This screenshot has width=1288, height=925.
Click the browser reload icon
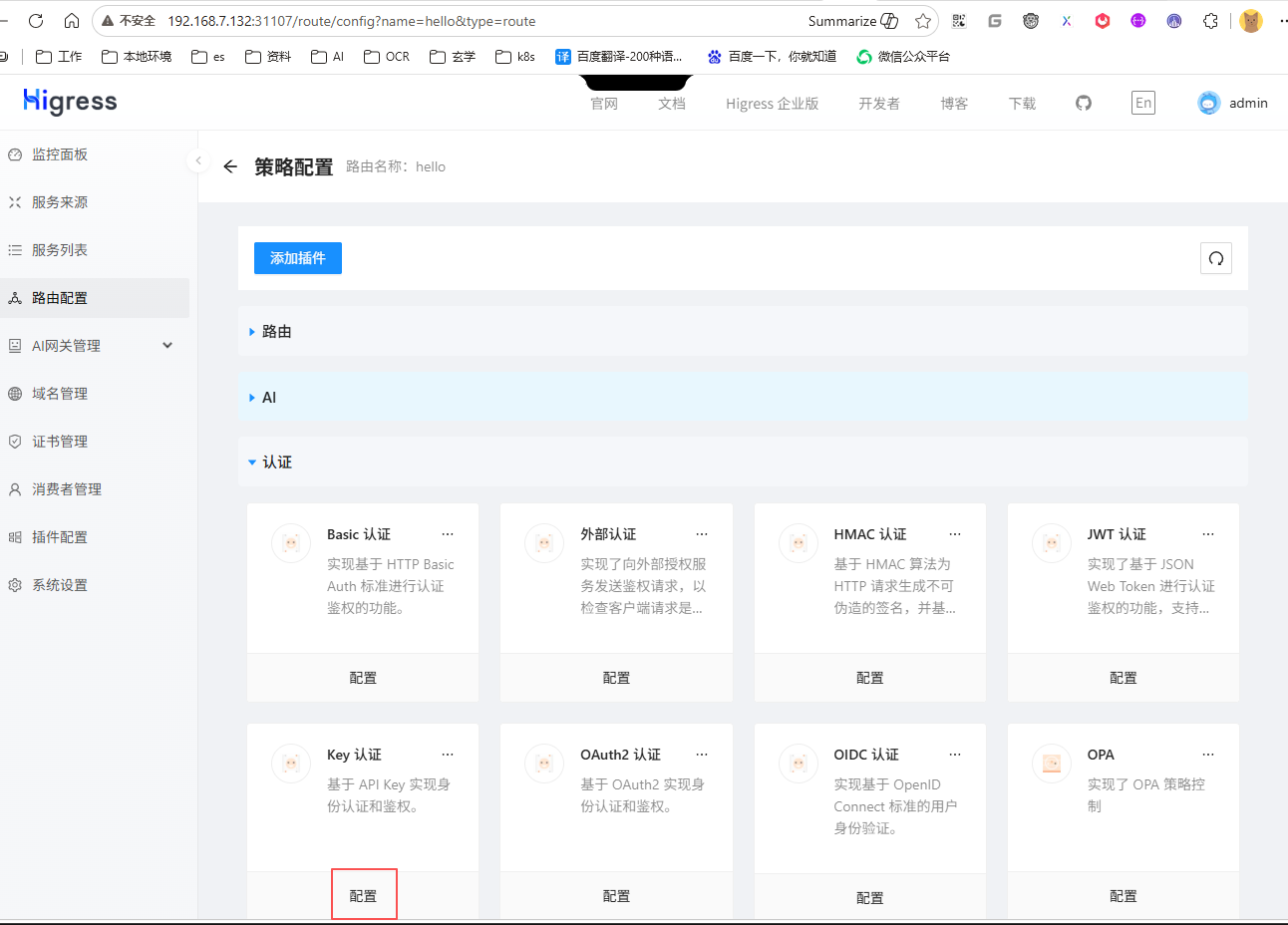tap(36, 20)
